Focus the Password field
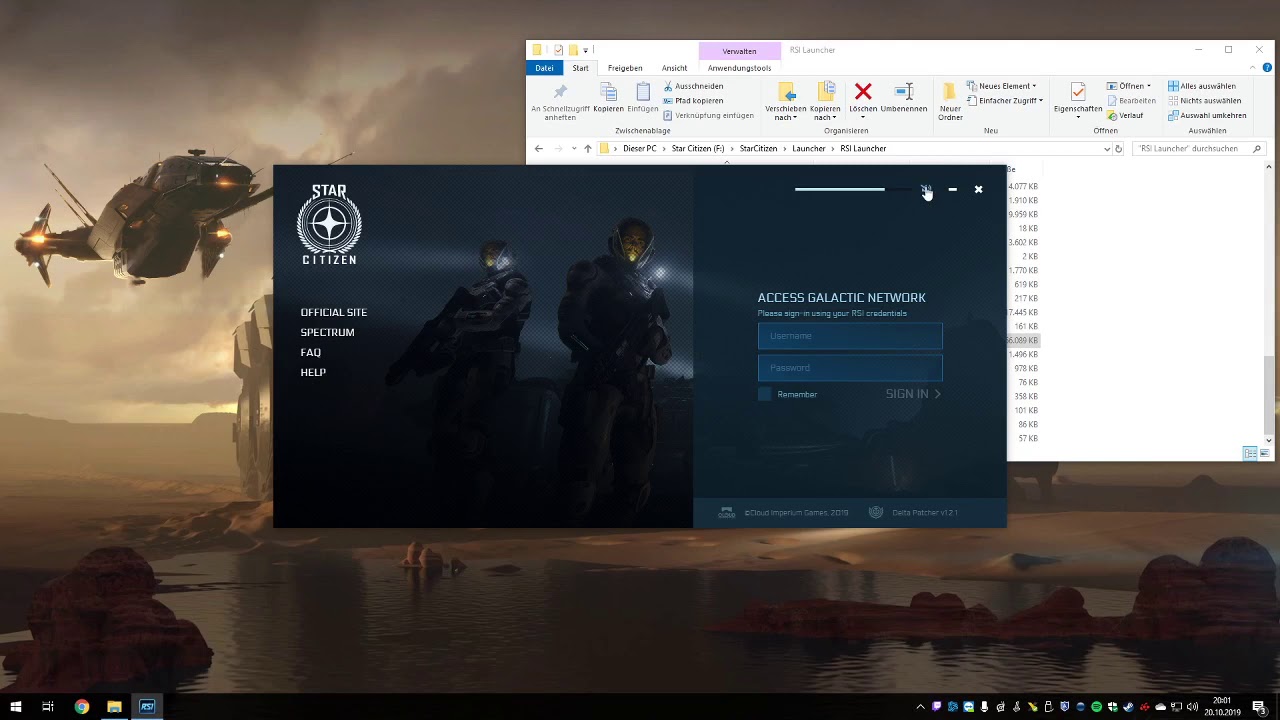 click(x=850, y=368)
